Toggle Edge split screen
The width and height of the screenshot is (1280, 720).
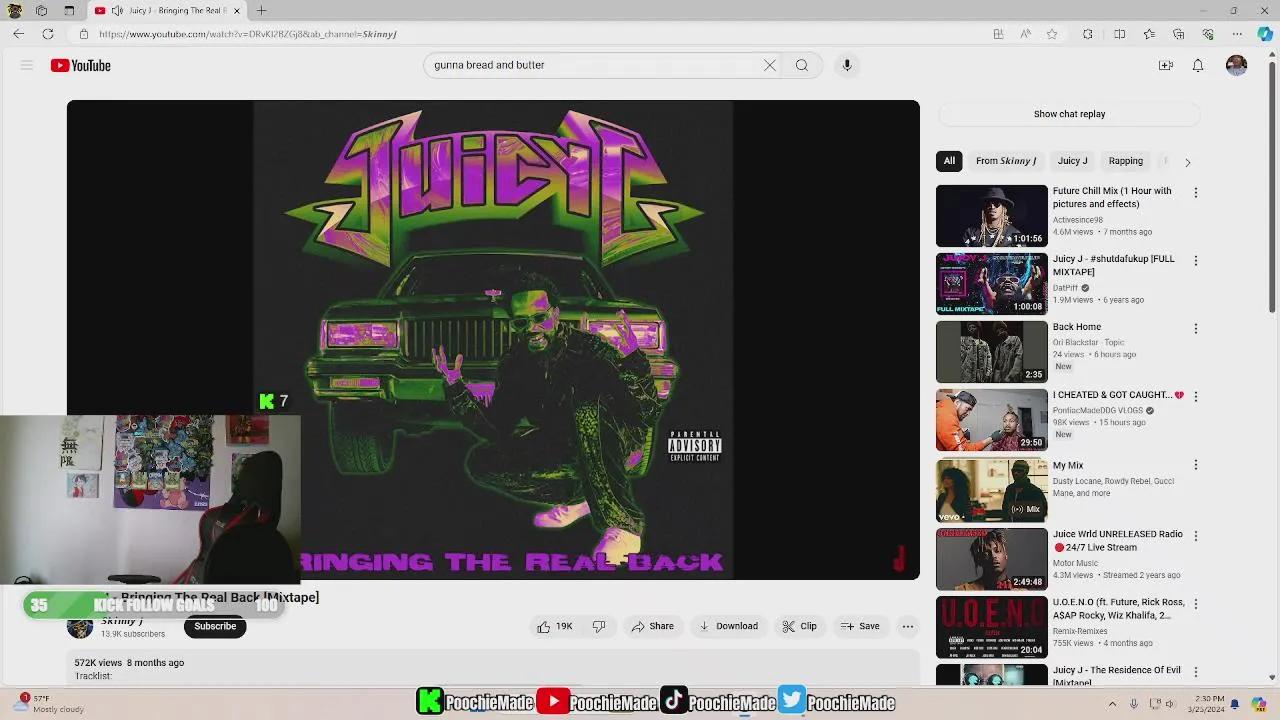tap(1120, 34)
